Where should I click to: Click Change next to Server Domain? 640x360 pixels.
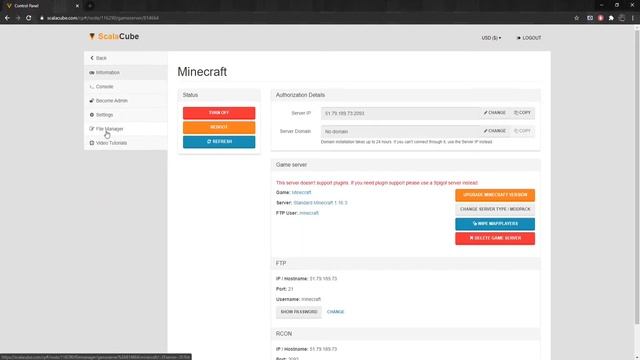pyautogui.click(x=495, y=131)
